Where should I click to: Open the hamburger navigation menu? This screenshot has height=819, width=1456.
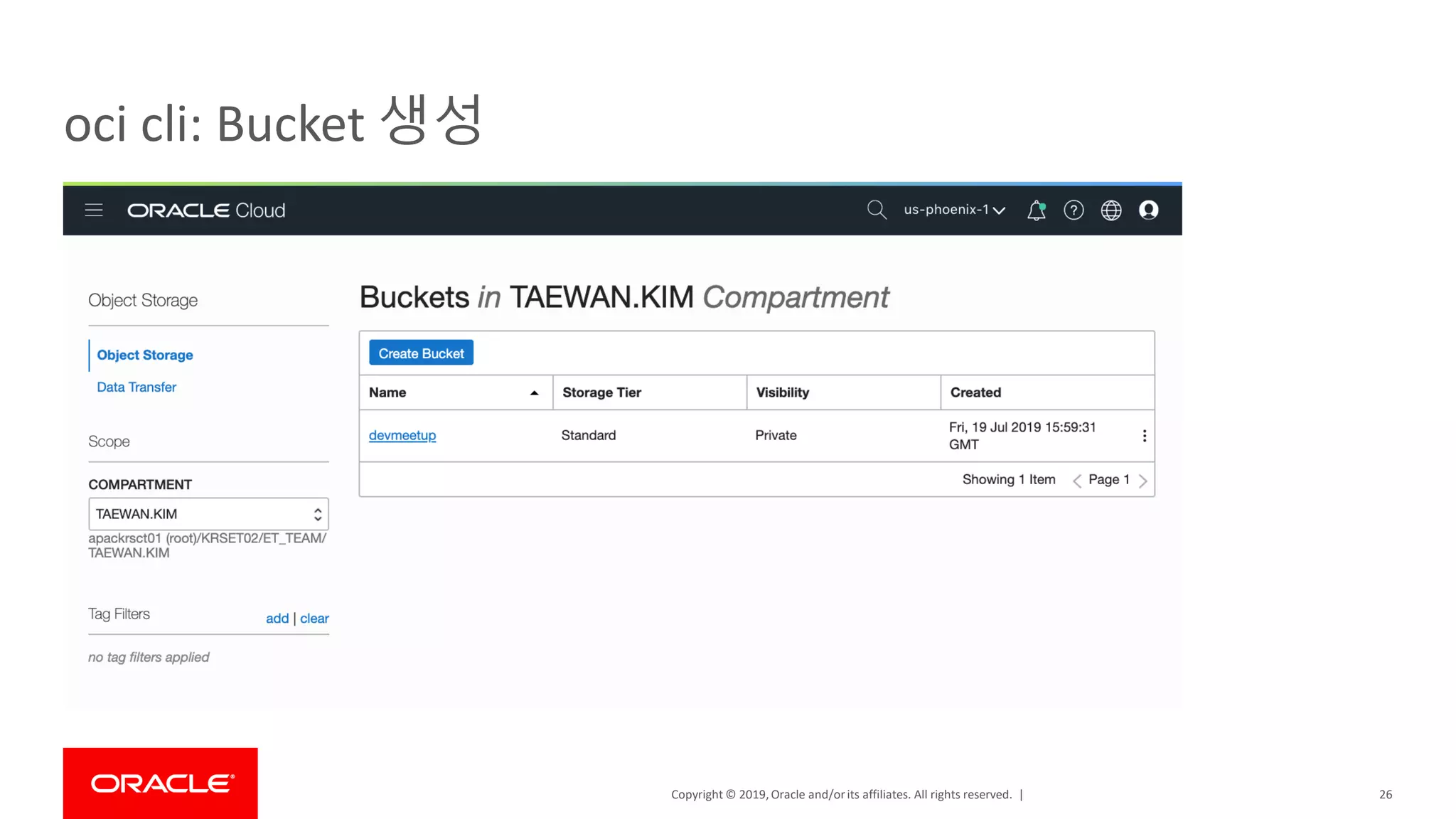(94, 210)
